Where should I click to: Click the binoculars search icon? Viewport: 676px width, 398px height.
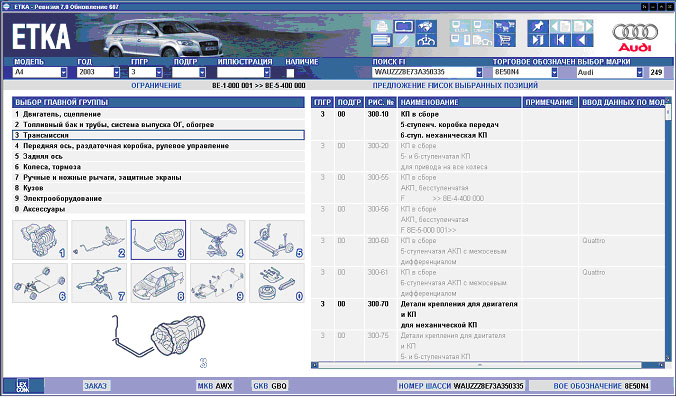426,26
